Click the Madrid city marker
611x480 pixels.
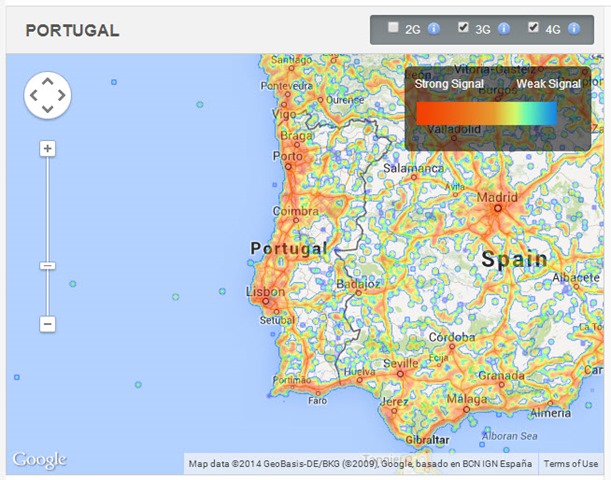(498, 208)
